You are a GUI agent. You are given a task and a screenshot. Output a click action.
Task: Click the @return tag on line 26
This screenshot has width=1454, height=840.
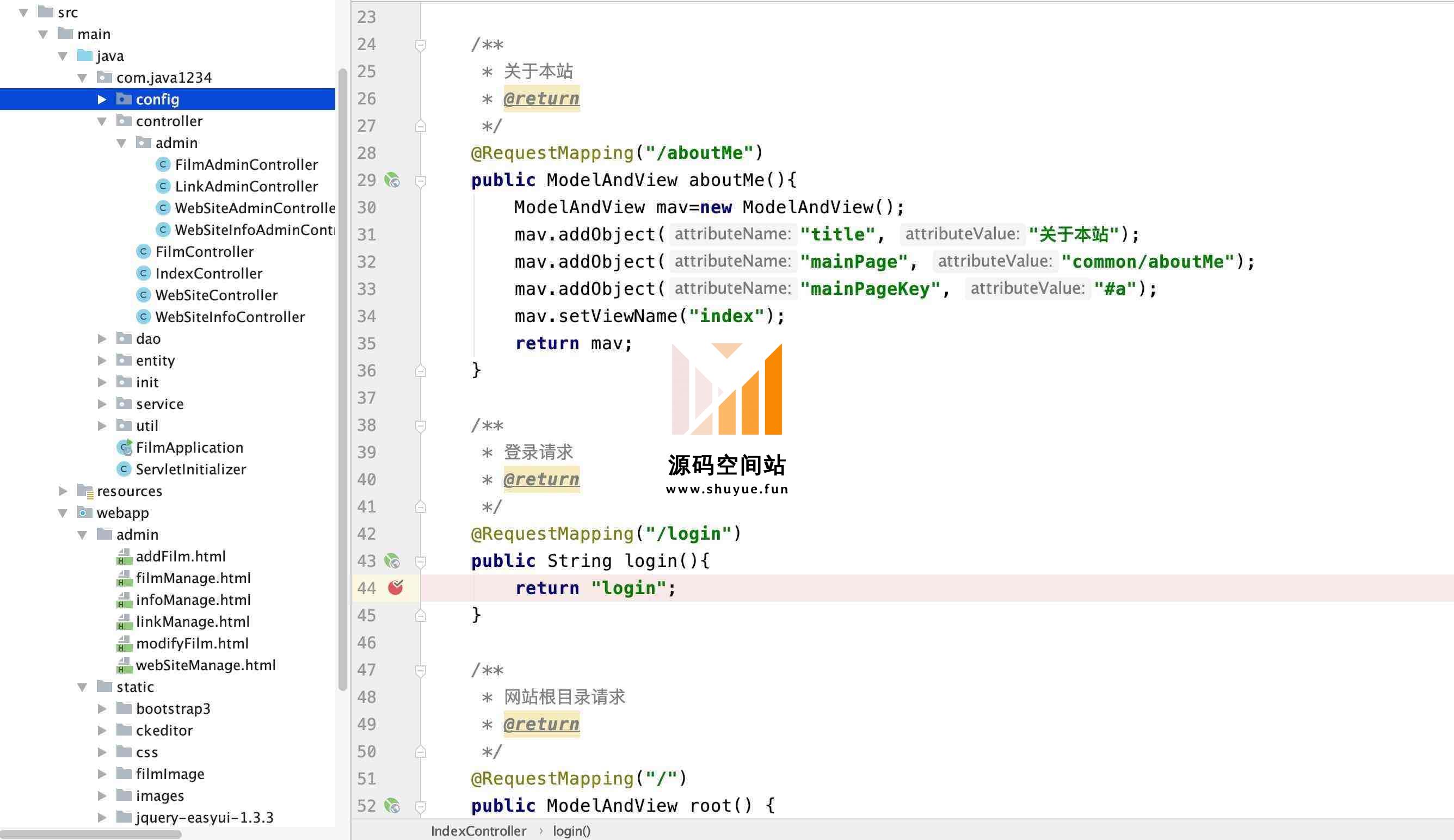click(x=541, y=98)
